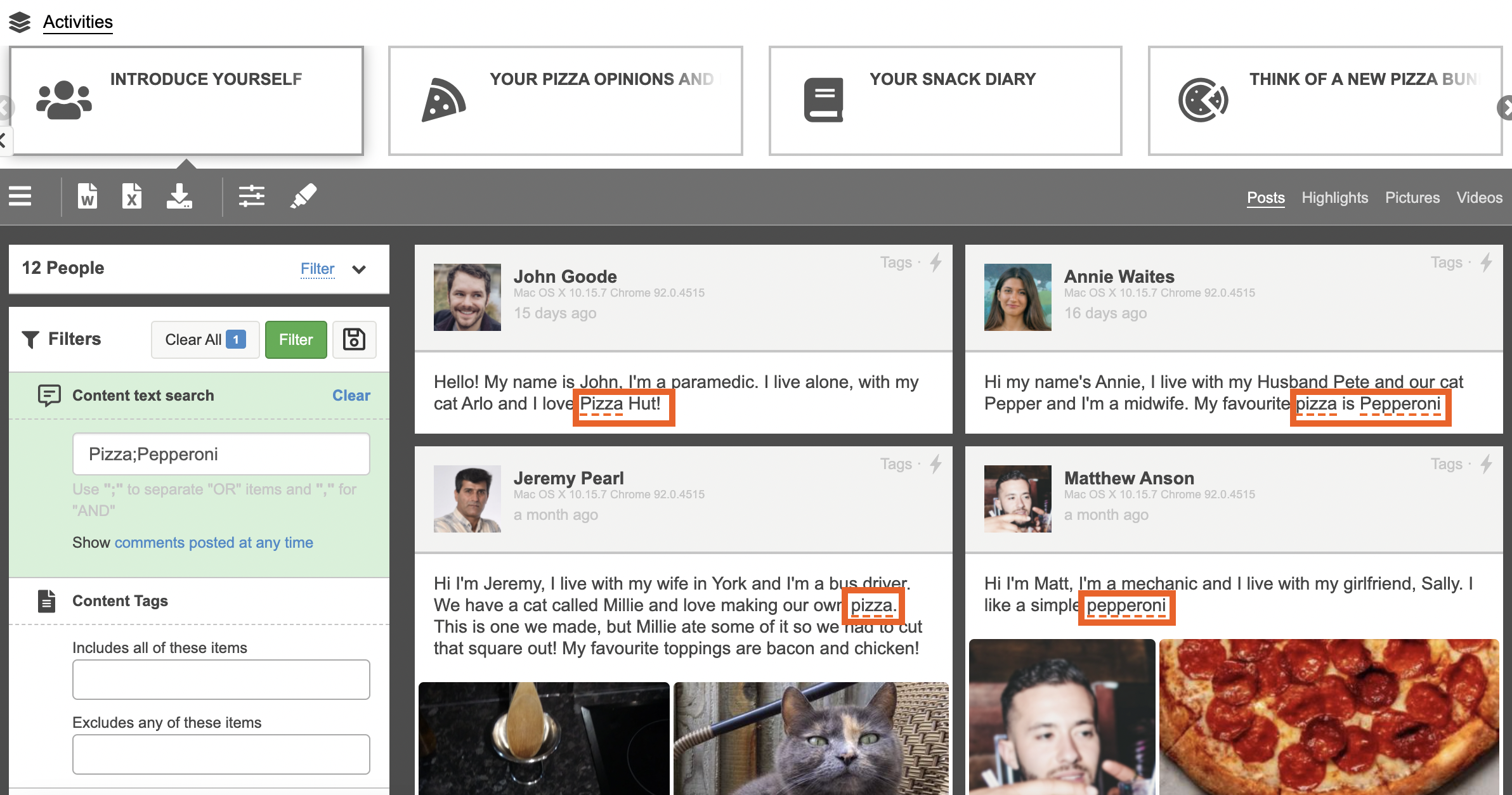Save the current filter set
Screen dimensions: 1512x795
tap(354, 339)
